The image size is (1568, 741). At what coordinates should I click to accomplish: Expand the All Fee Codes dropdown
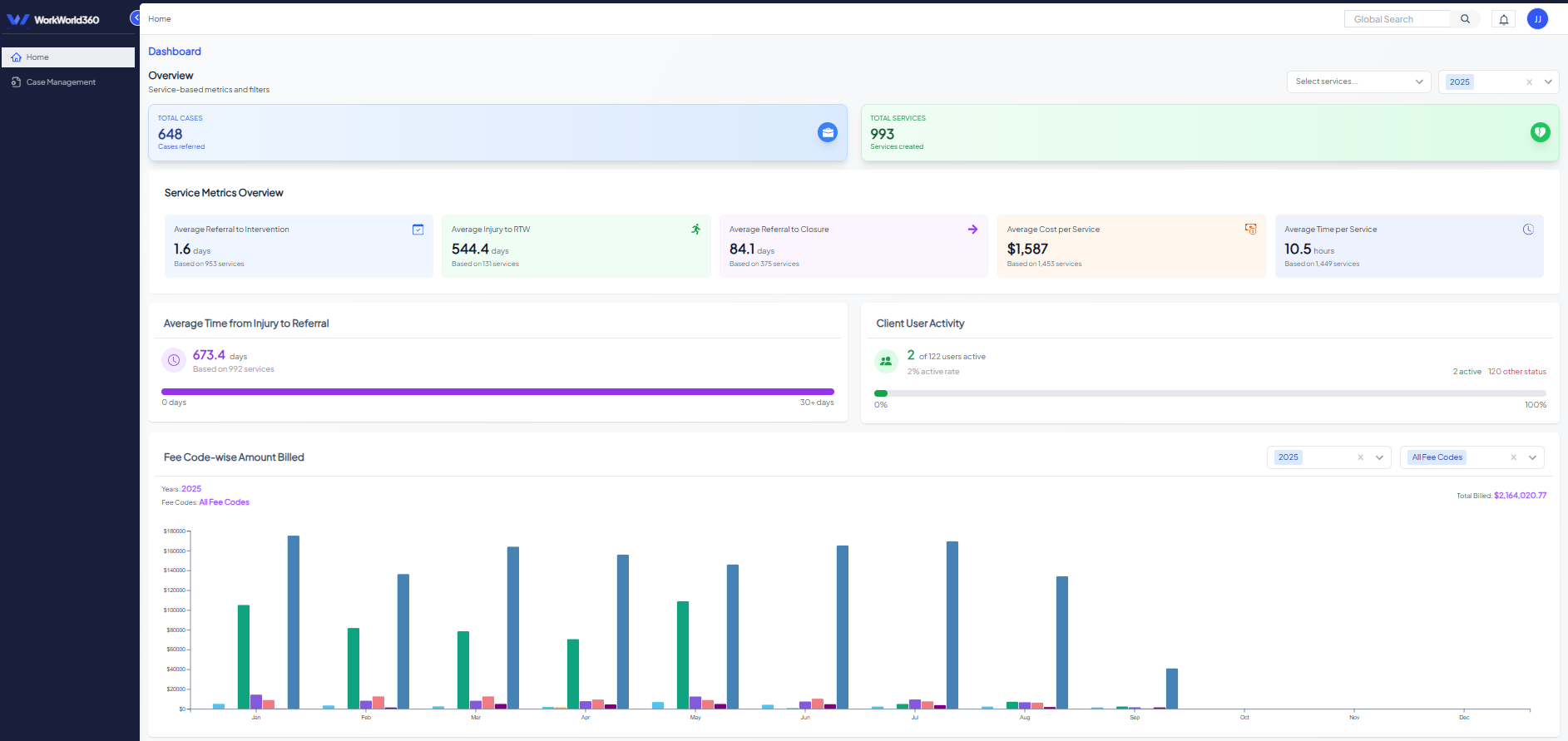click(1531, 457)
